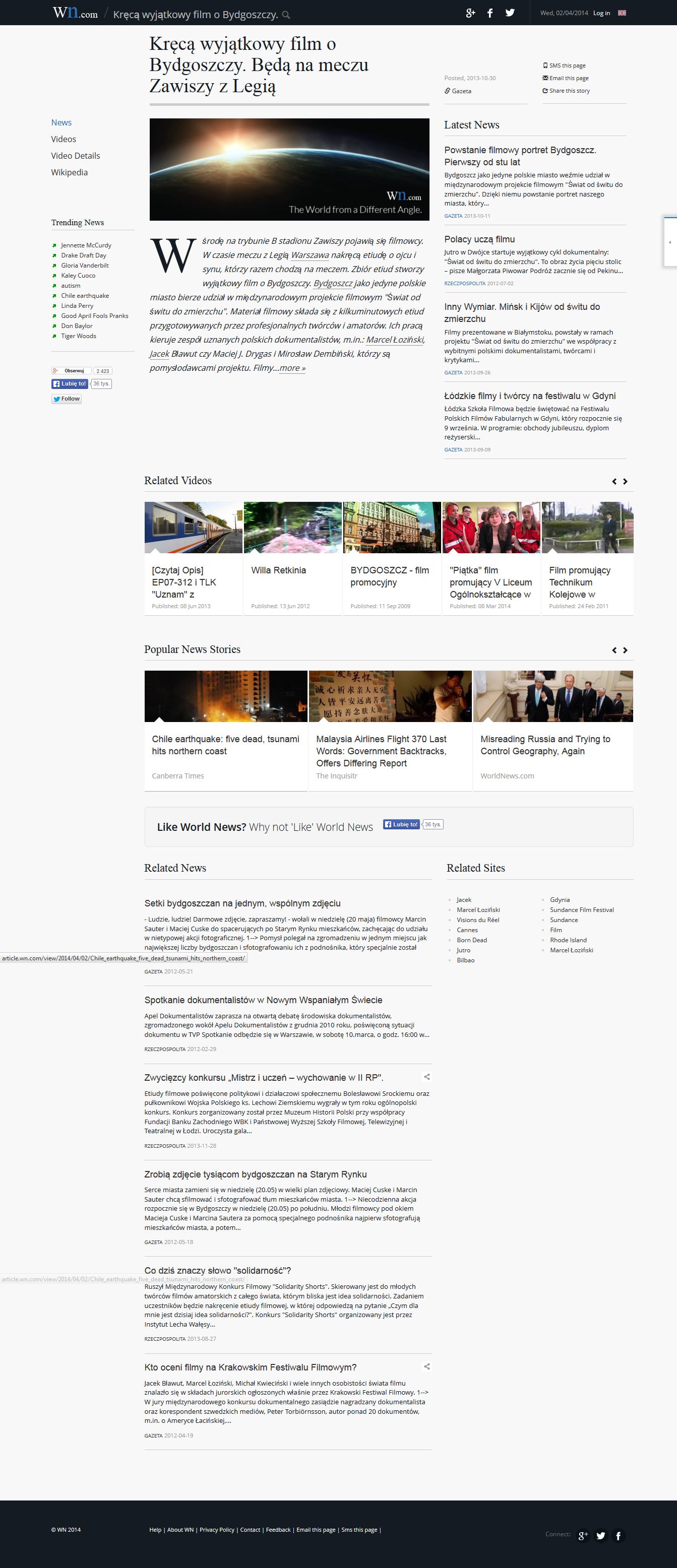The height and width of the screenshot is (1568, 677).
Task: Click Log in in header
Action: (601, 13)
